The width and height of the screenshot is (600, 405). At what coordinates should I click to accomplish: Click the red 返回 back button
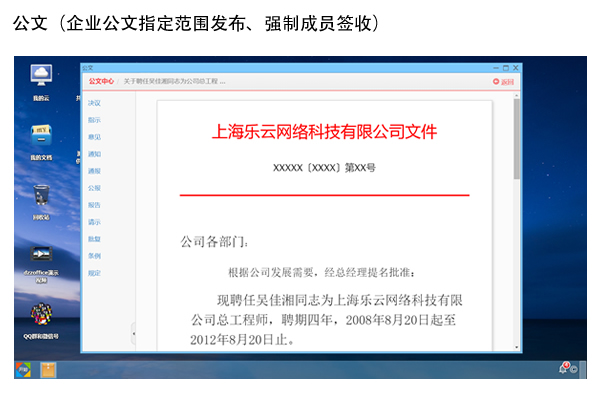click(x=503, y=81)
